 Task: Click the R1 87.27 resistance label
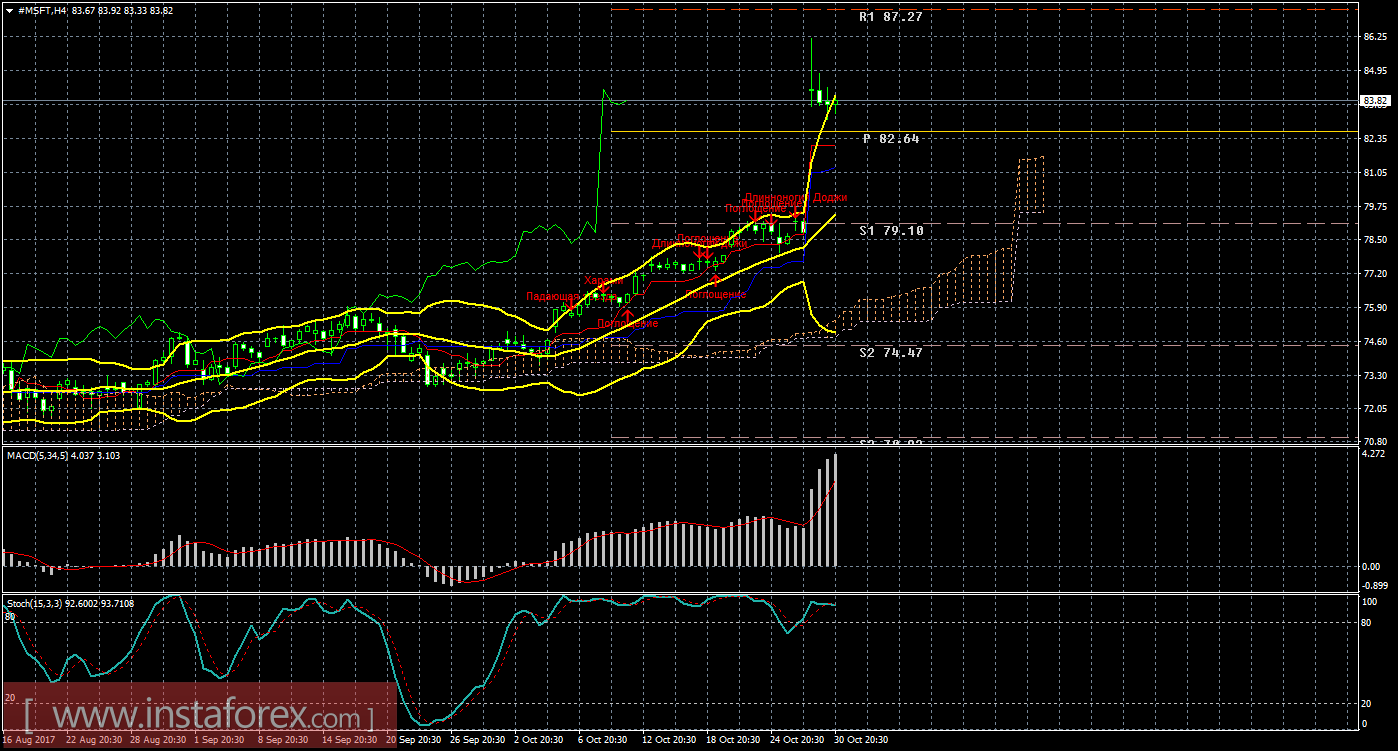[x=890, y=17]
